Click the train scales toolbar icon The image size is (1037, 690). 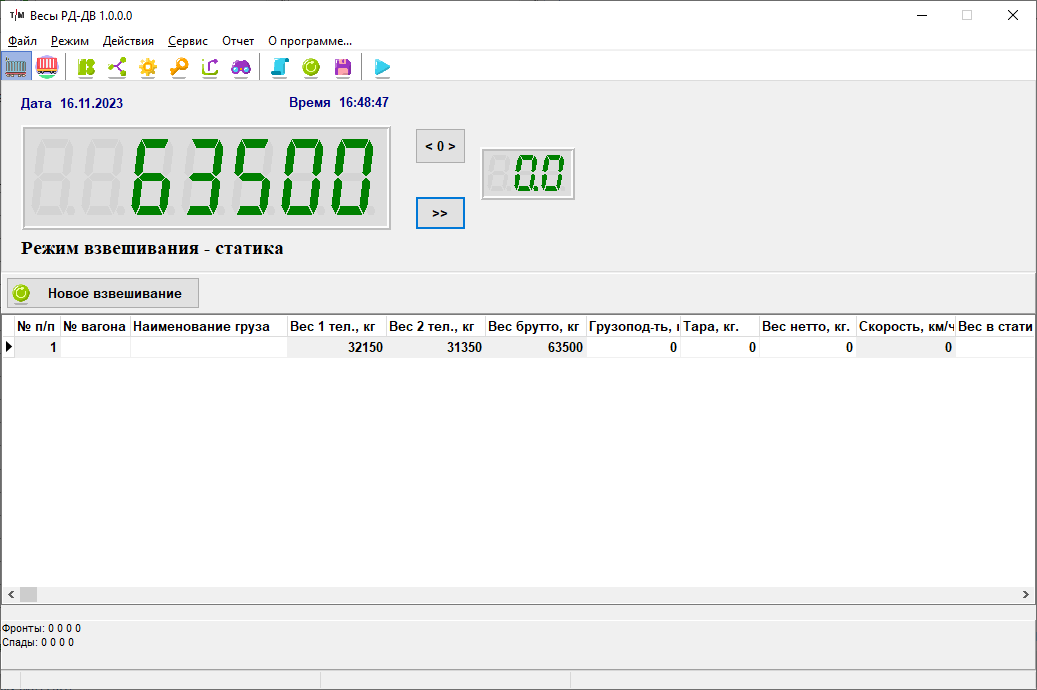click(16, 67)
